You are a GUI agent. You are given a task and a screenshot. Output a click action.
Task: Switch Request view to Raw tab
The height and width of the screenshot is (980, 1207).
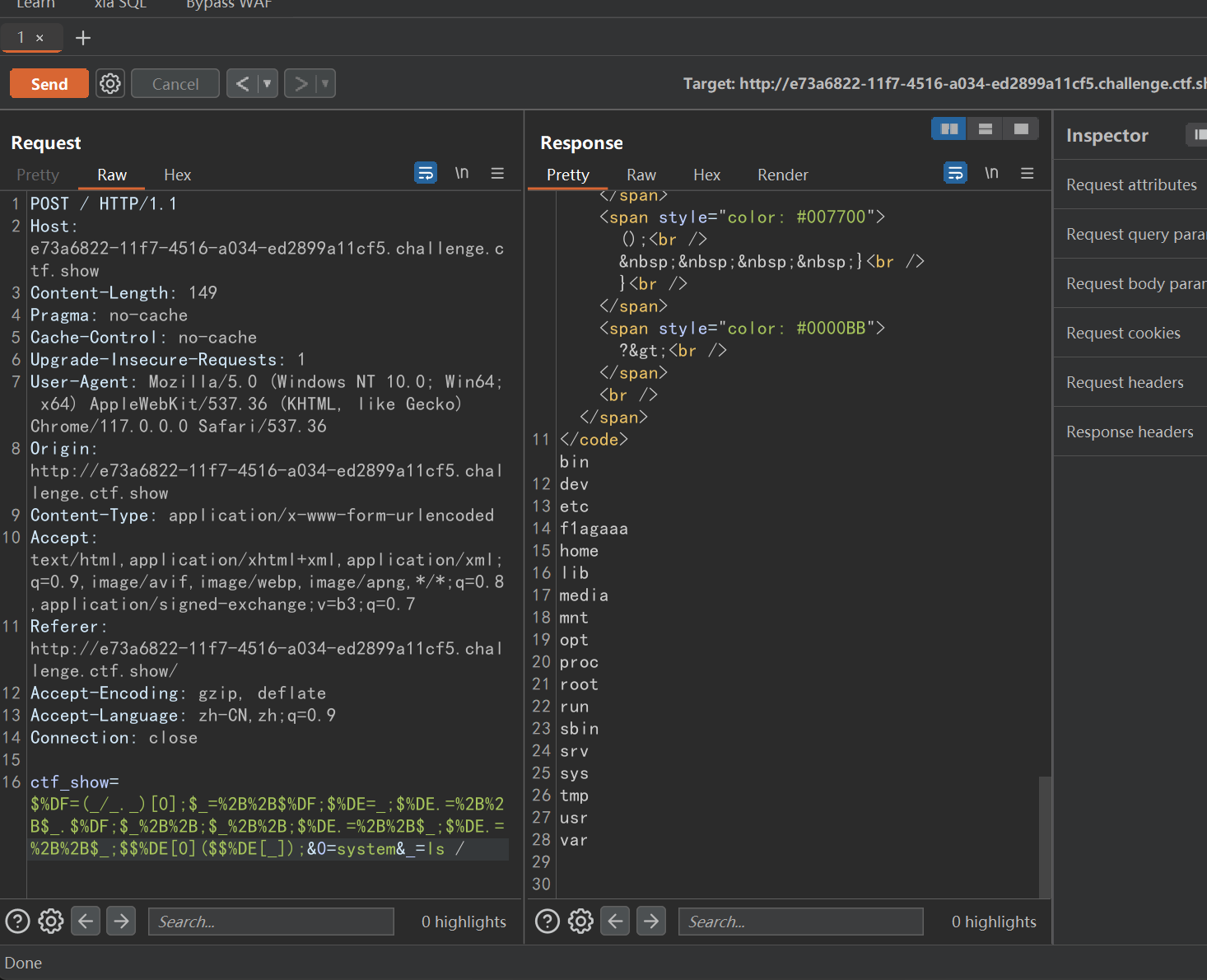pos(112,175)
